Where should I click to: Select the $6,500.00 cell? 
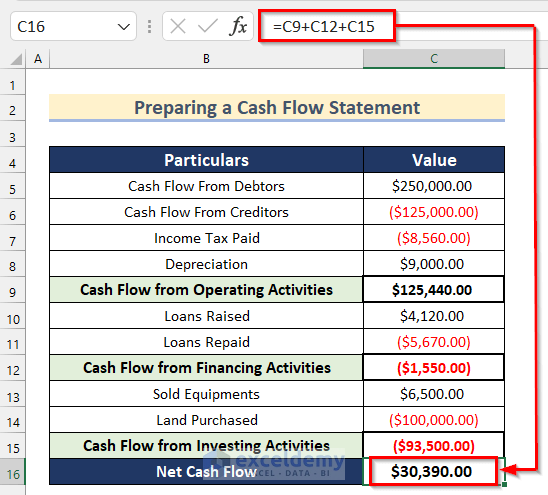(x=434, y=394)
